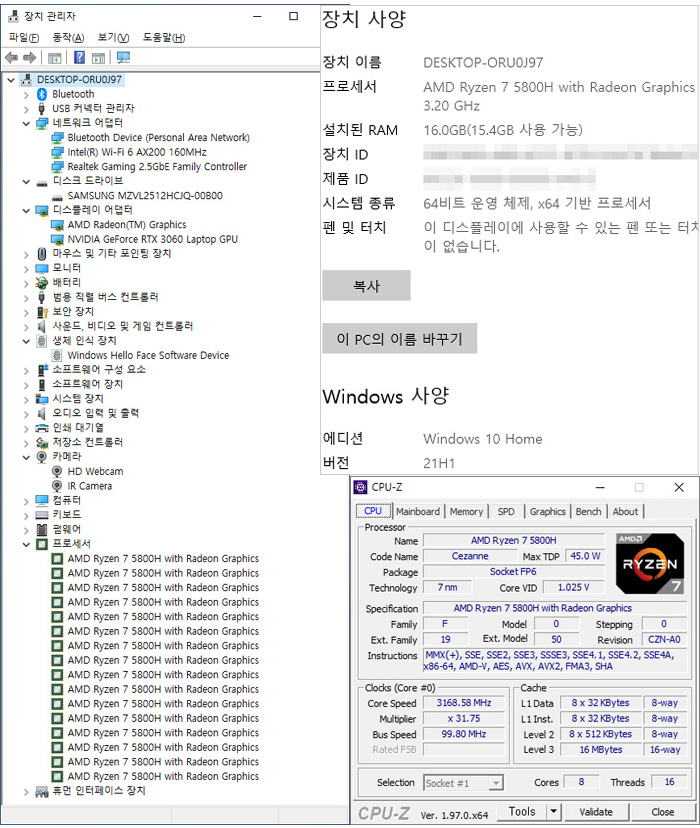The width and height of the screenshot is (700, 828).
Task: Expand the 저장소 컨트롤러 category
Action: 26,443
